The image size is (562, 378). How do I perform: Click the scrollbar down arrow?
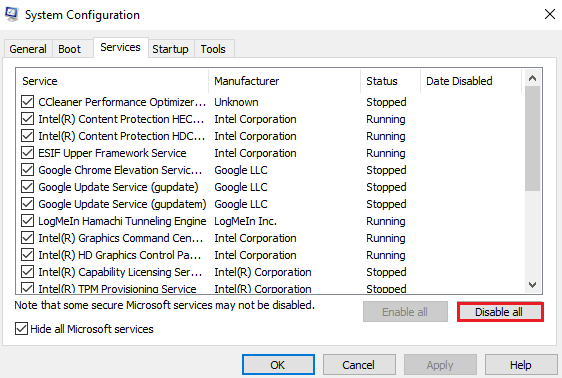tap(532, 285)
